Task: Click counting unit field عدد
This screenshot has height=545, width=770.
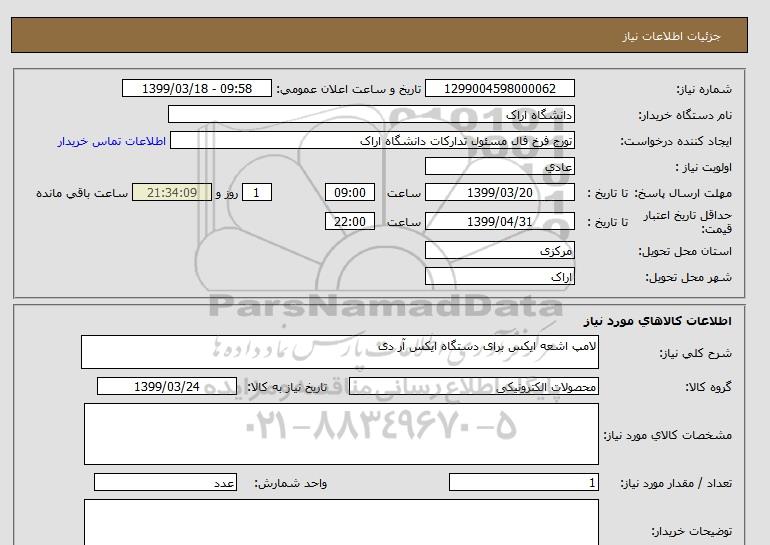Action: [x=165, y=482]
